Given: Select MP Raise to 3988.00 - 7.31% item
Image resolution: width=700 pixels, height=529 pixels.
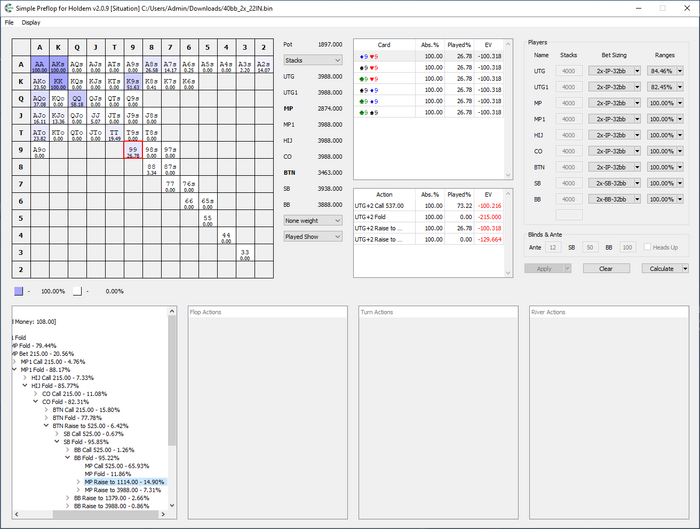Looking at the screenshot, I should [123, 490].
